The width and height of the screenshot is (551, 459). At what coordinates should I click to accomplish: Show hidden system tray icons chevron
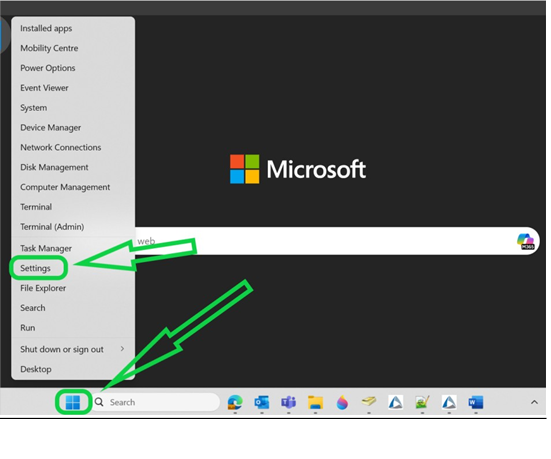tap(534, 402)
